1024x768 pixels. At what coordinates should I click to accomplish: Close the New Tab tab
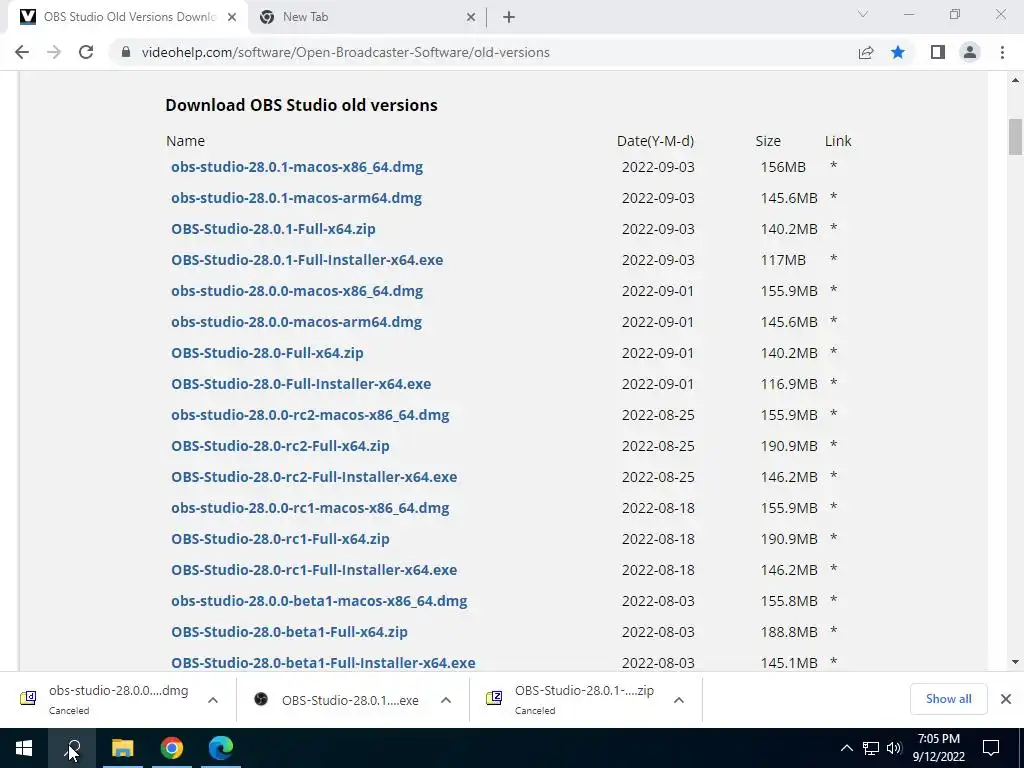coord(471,17)
